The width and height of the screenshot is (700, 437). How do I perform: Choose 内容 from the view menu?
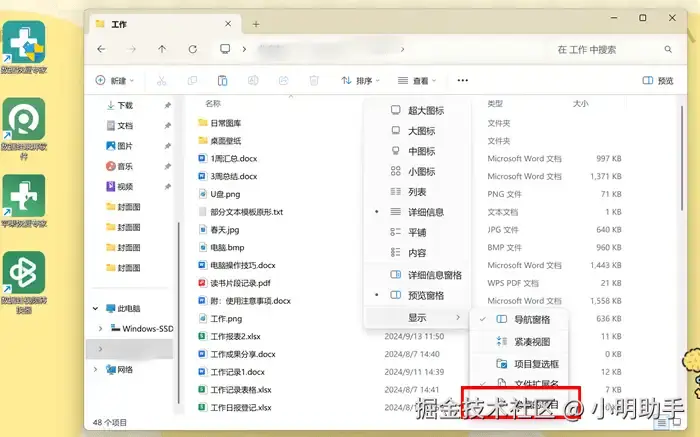pos(417,253)
